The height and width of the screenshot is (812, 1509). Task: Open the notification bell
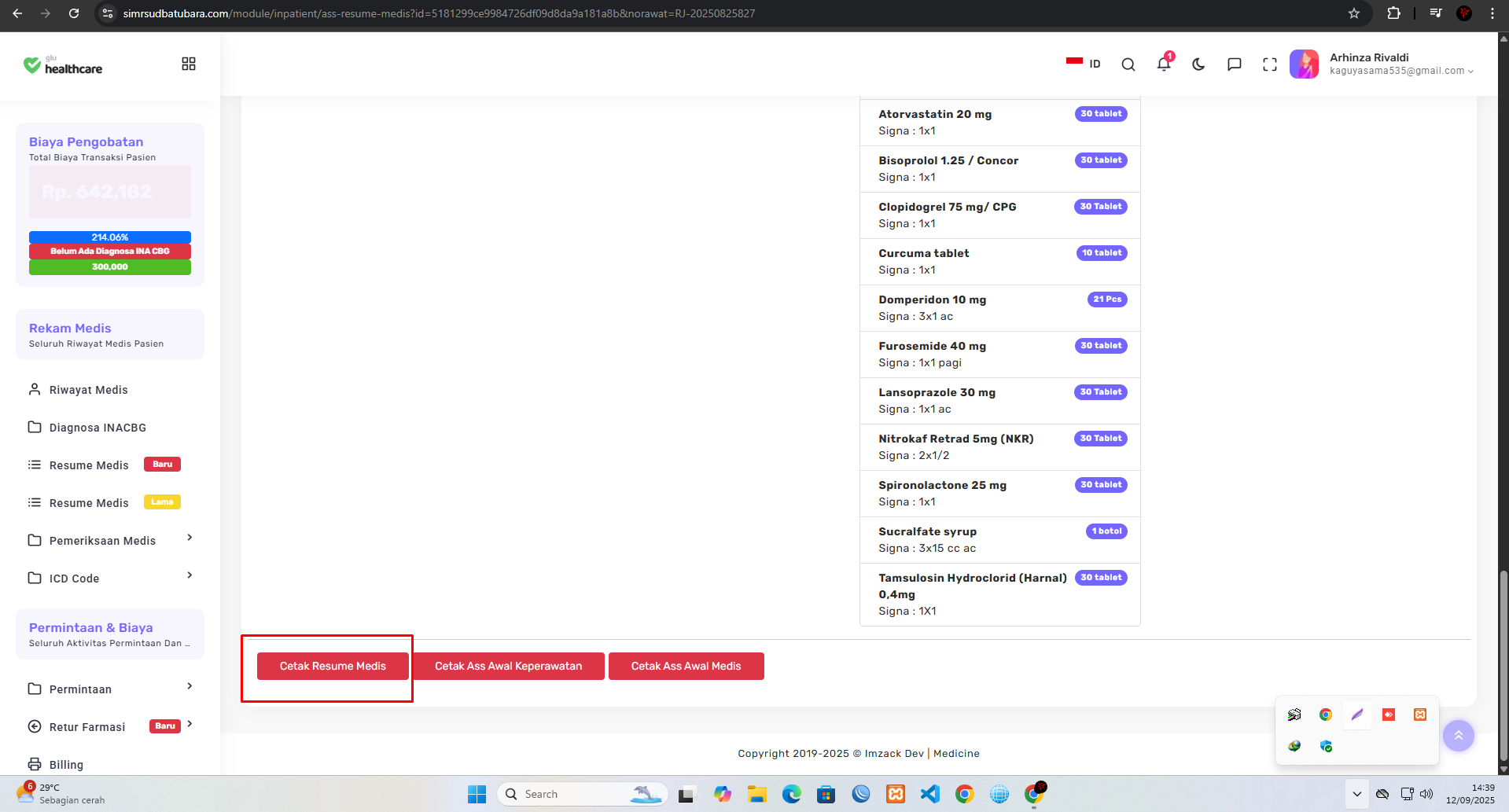[x=1164, y=64]
